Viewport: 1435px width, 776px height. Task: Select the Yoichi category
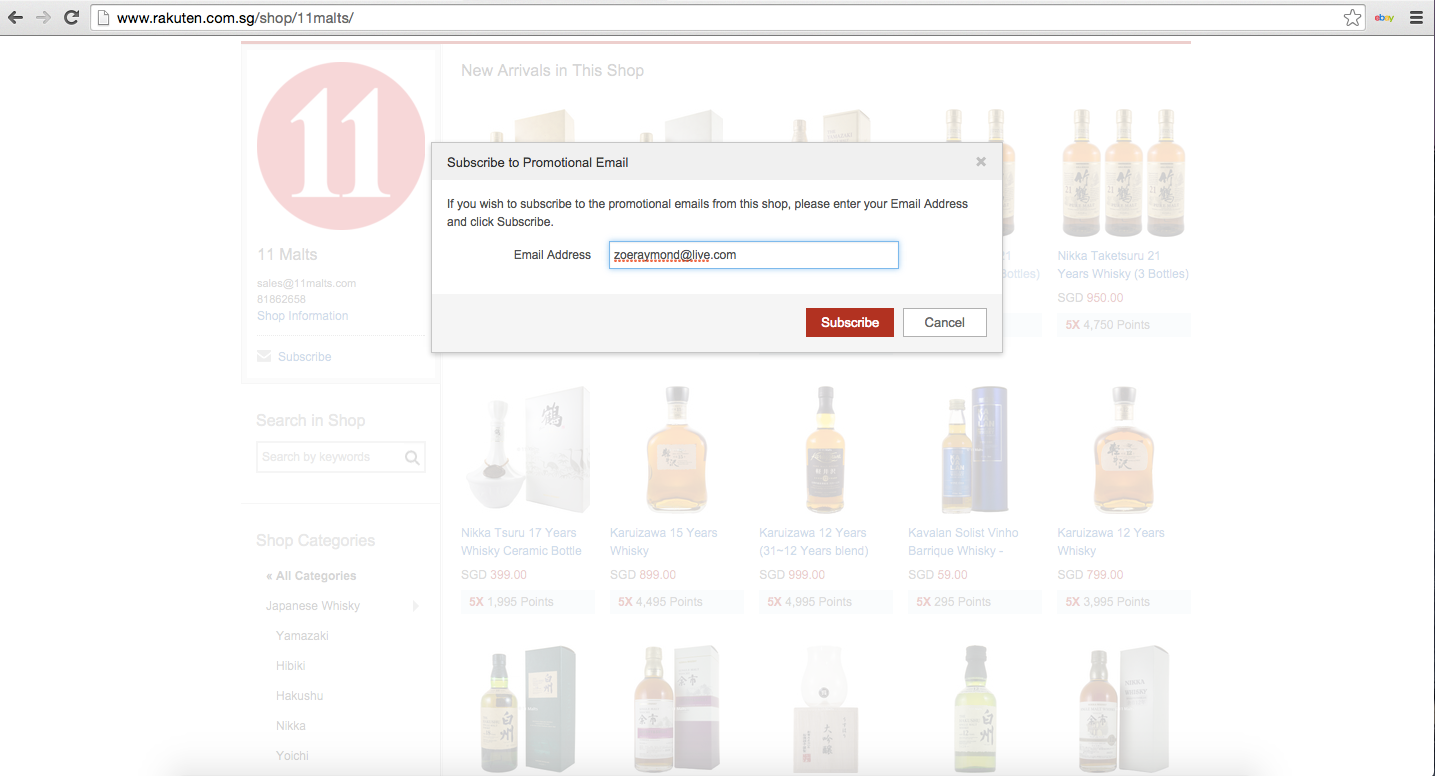point(292,756)
